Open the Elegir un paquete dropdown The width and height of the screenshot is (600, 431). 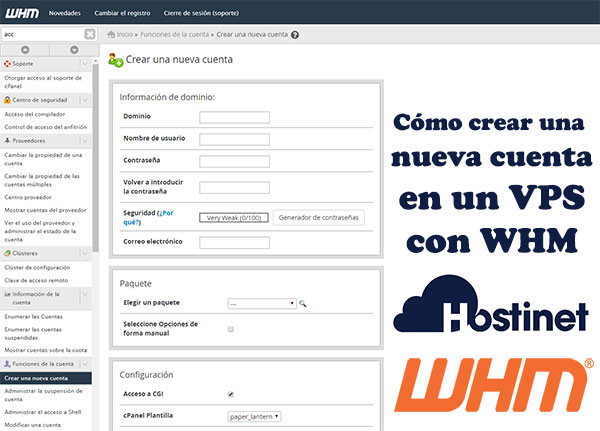coord(262,304)
